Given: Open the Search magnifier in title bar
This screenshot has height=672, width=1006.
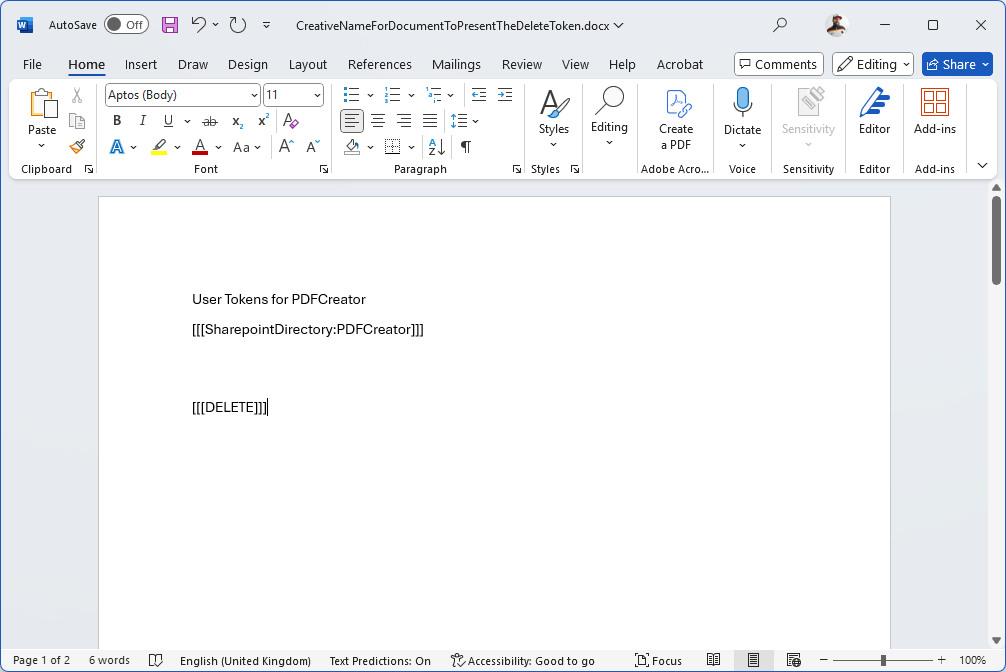Looking at the screenshot, I should point(780,25).
